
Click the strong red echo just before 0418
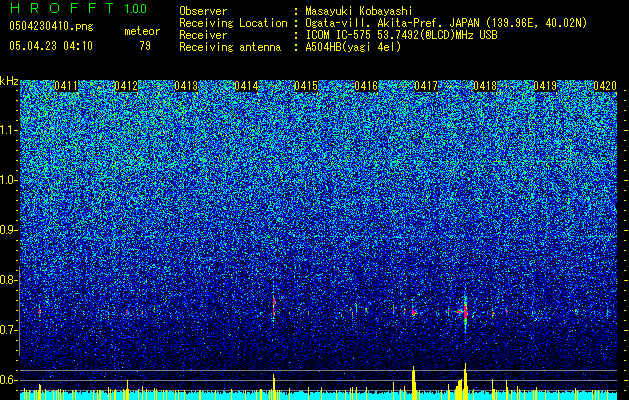[x=465, y=311]
